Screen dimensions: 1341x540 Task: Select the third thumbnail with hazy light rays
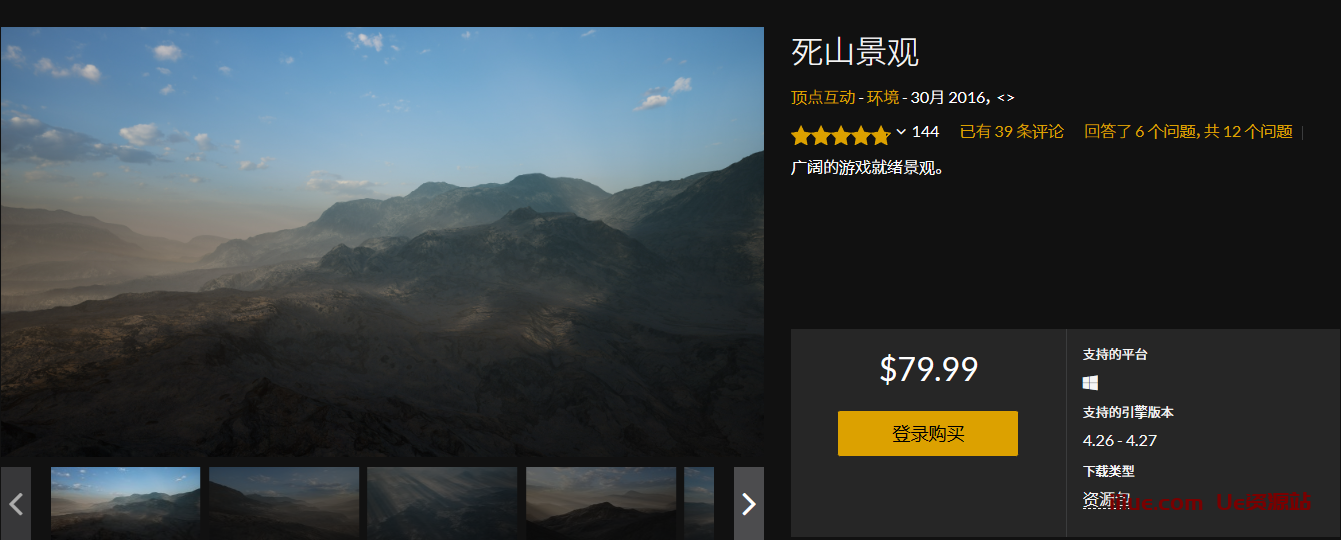[442, 503]
